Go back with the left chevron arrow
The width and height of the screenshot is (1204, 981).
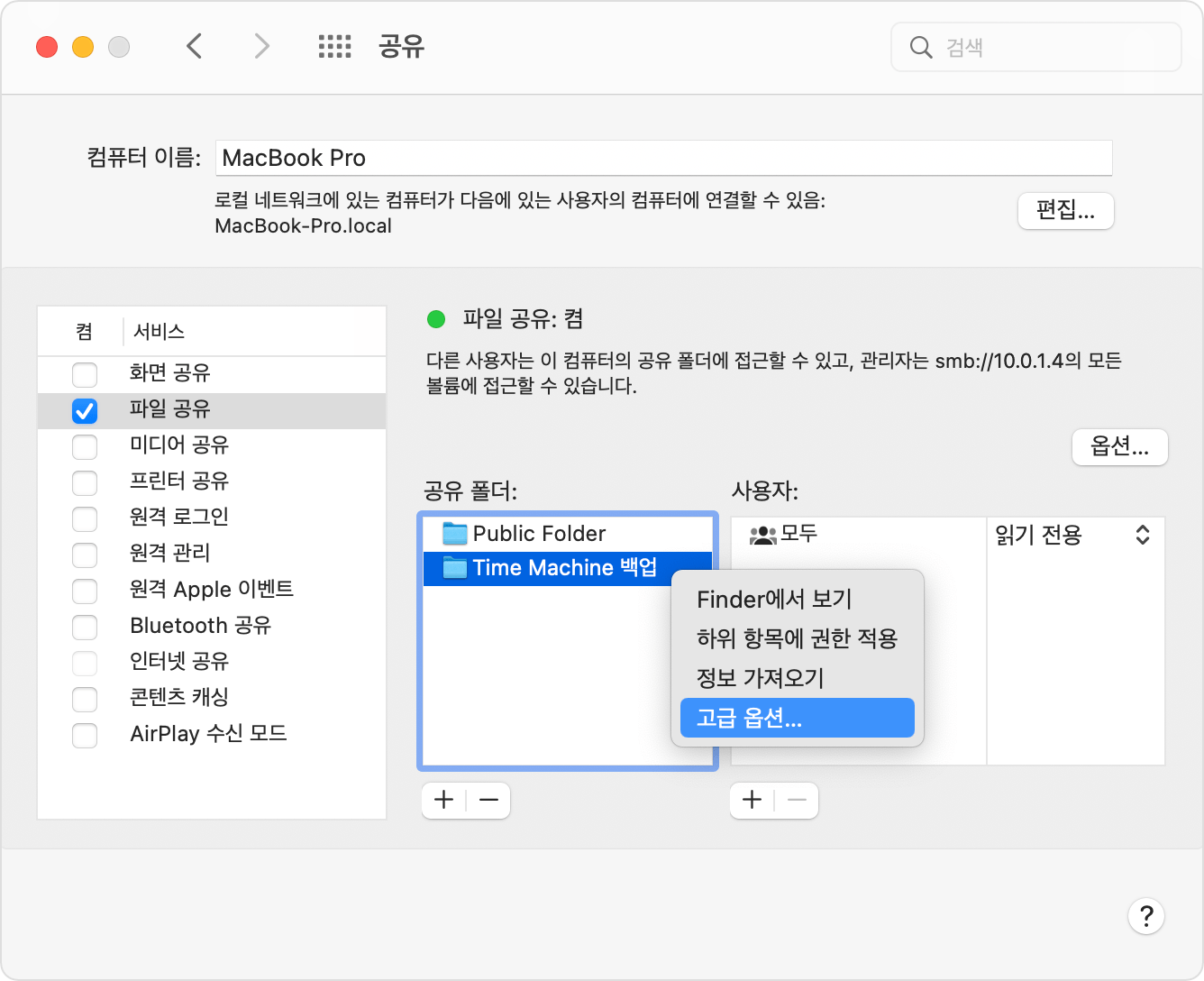point(194,46)
